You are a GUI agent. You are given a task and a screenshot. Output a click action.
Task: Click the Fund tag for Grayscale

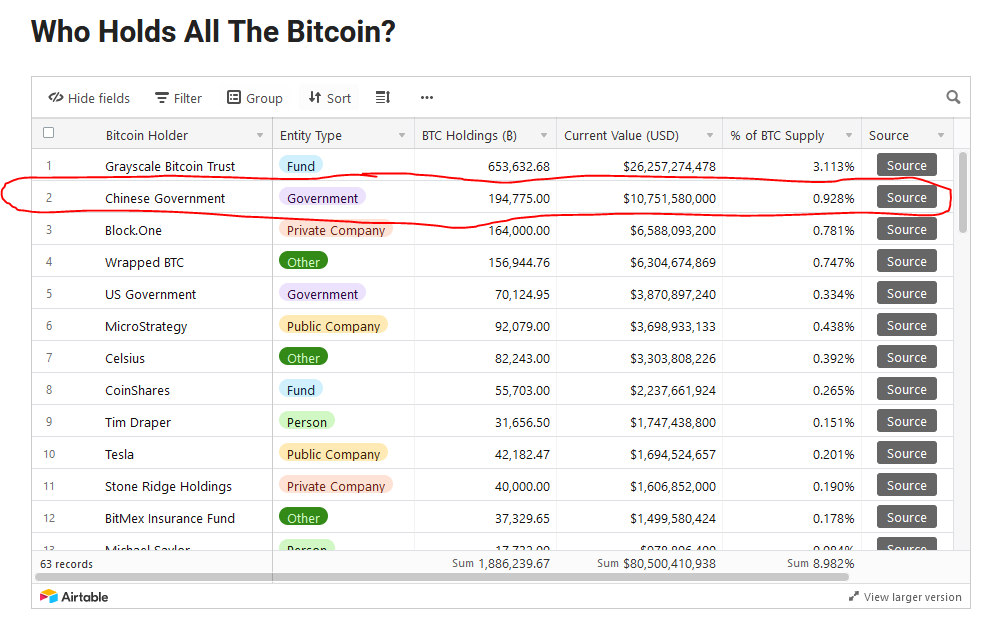click(x=300, y=165)
